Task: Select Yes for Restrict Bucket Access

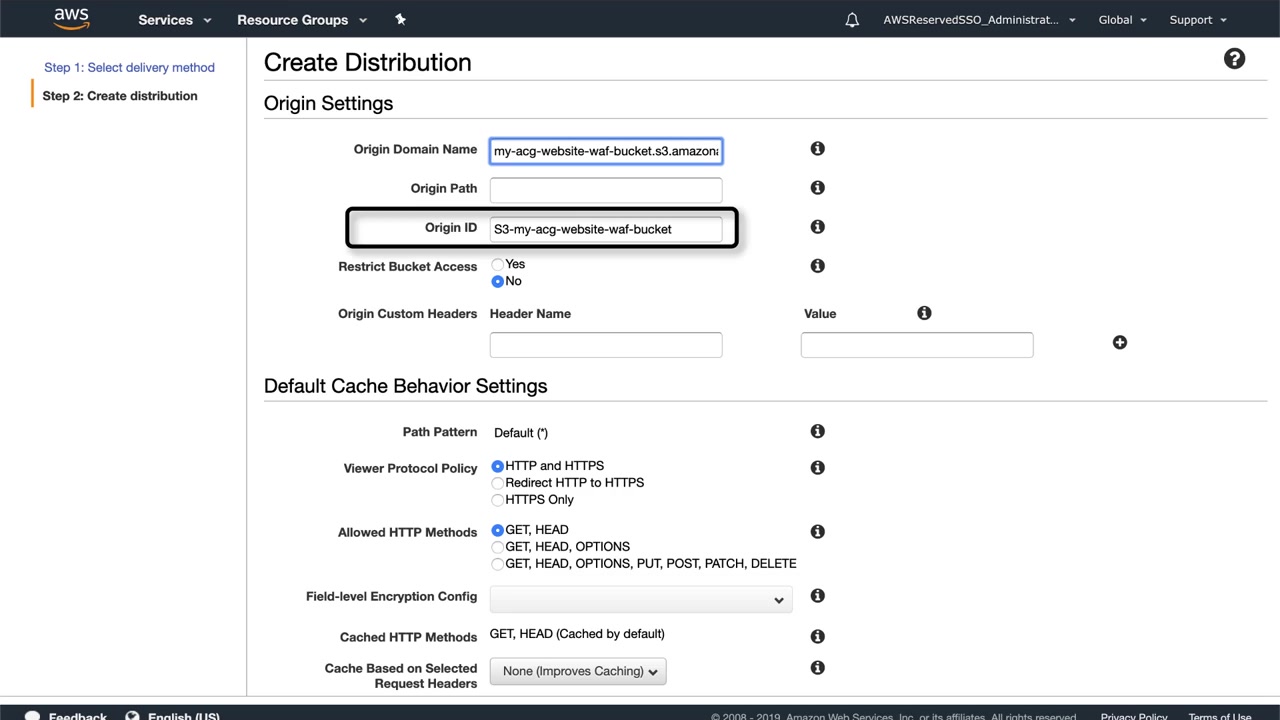Action: (498, 264)
